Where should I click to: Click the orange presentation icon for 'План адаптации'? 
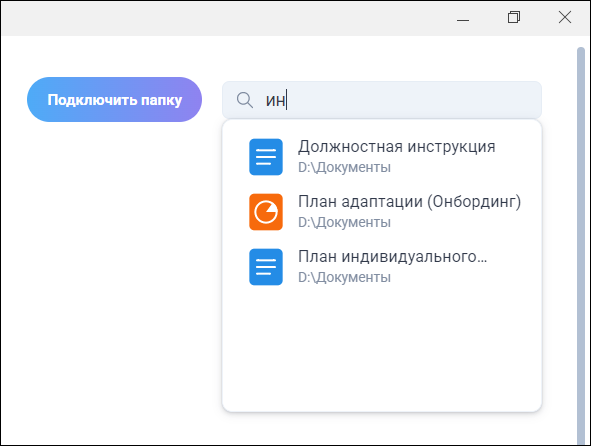coord(266,212)
